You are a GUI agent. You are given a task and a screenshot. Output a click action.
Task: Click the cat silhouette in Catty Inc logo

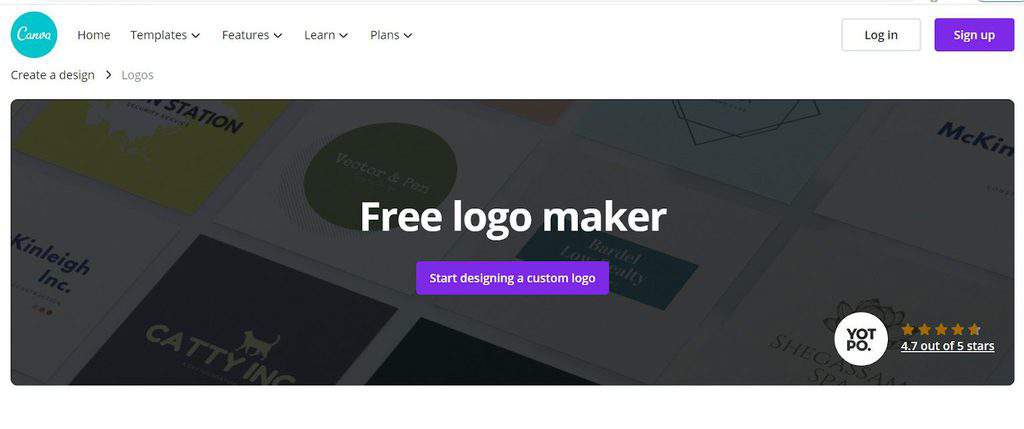point(258,342)
